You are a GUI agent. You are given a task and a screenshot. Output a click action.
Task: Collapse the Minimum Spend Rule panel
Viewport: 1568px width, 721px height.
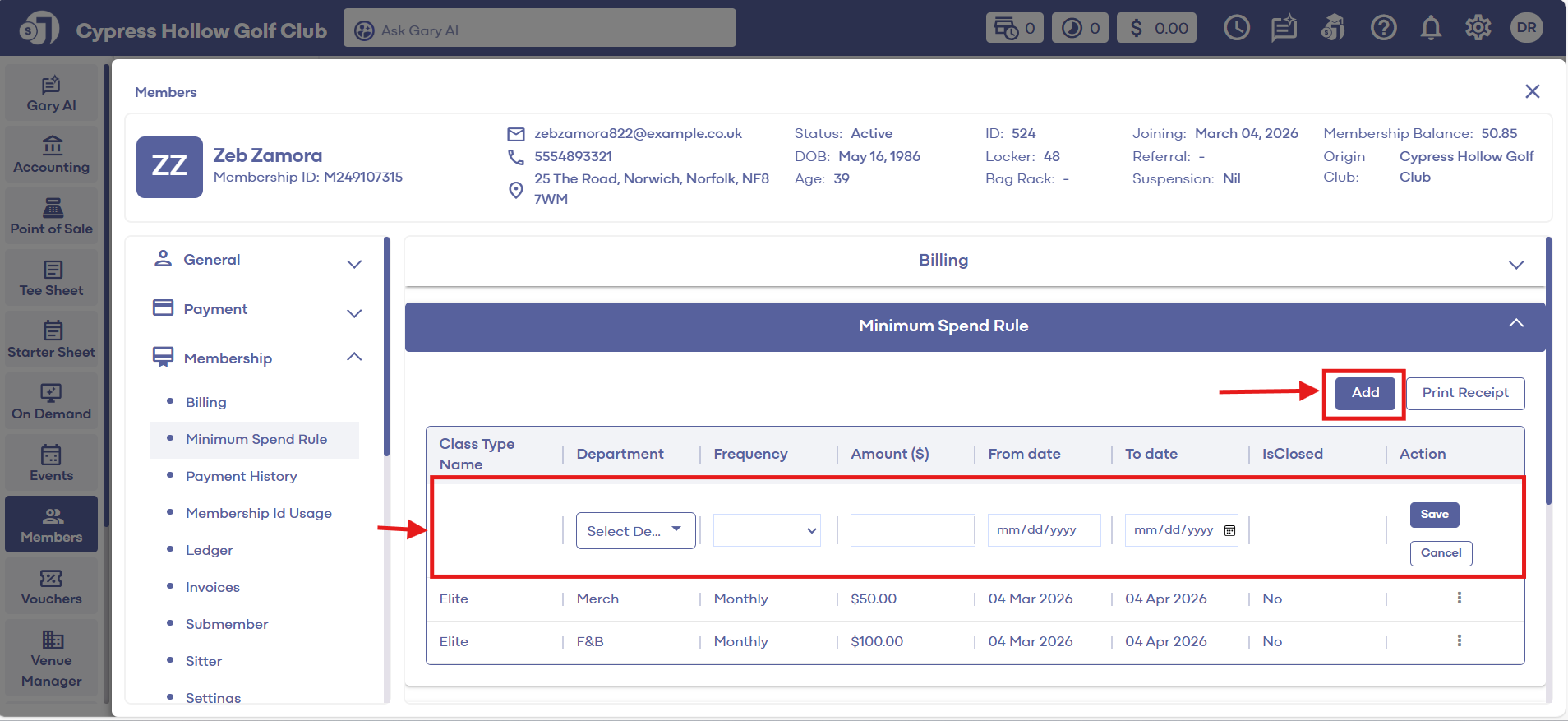point(1515,324)
